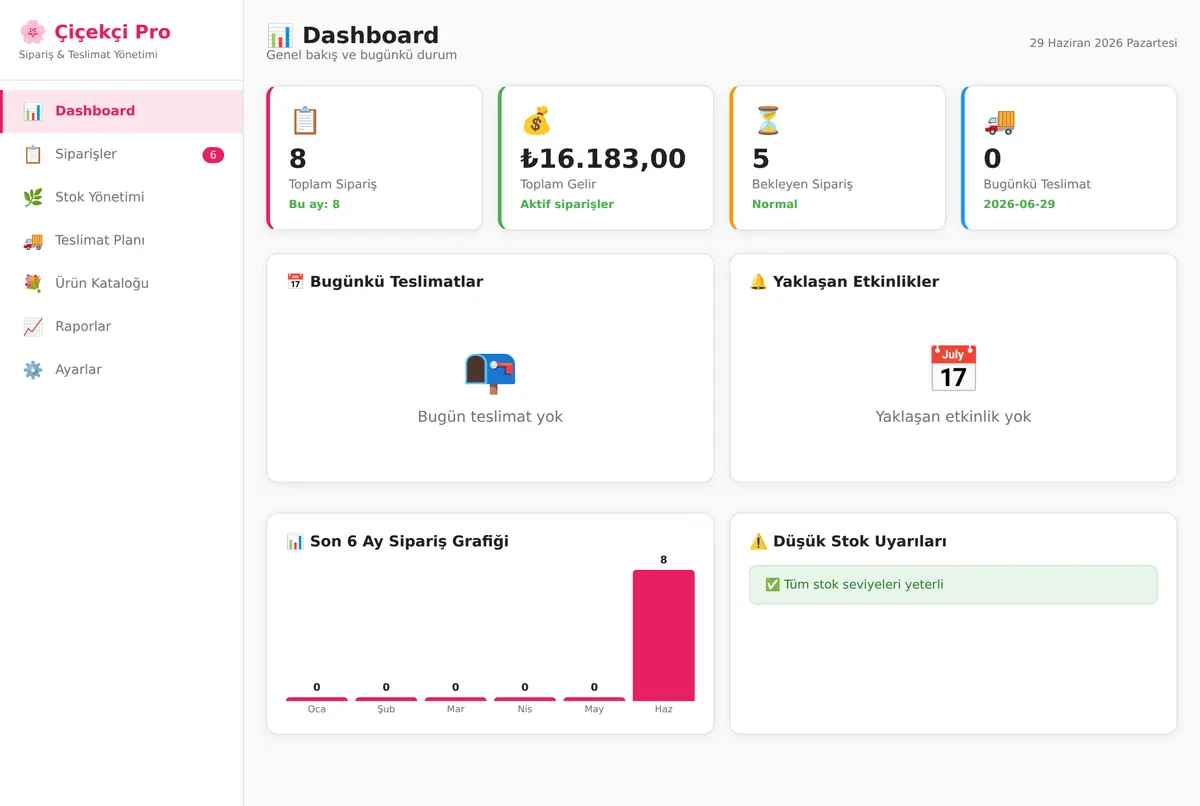
Task: Click the ₺16.183,00 revenue value
Action: pyautogui.click(x=603, y=159)
